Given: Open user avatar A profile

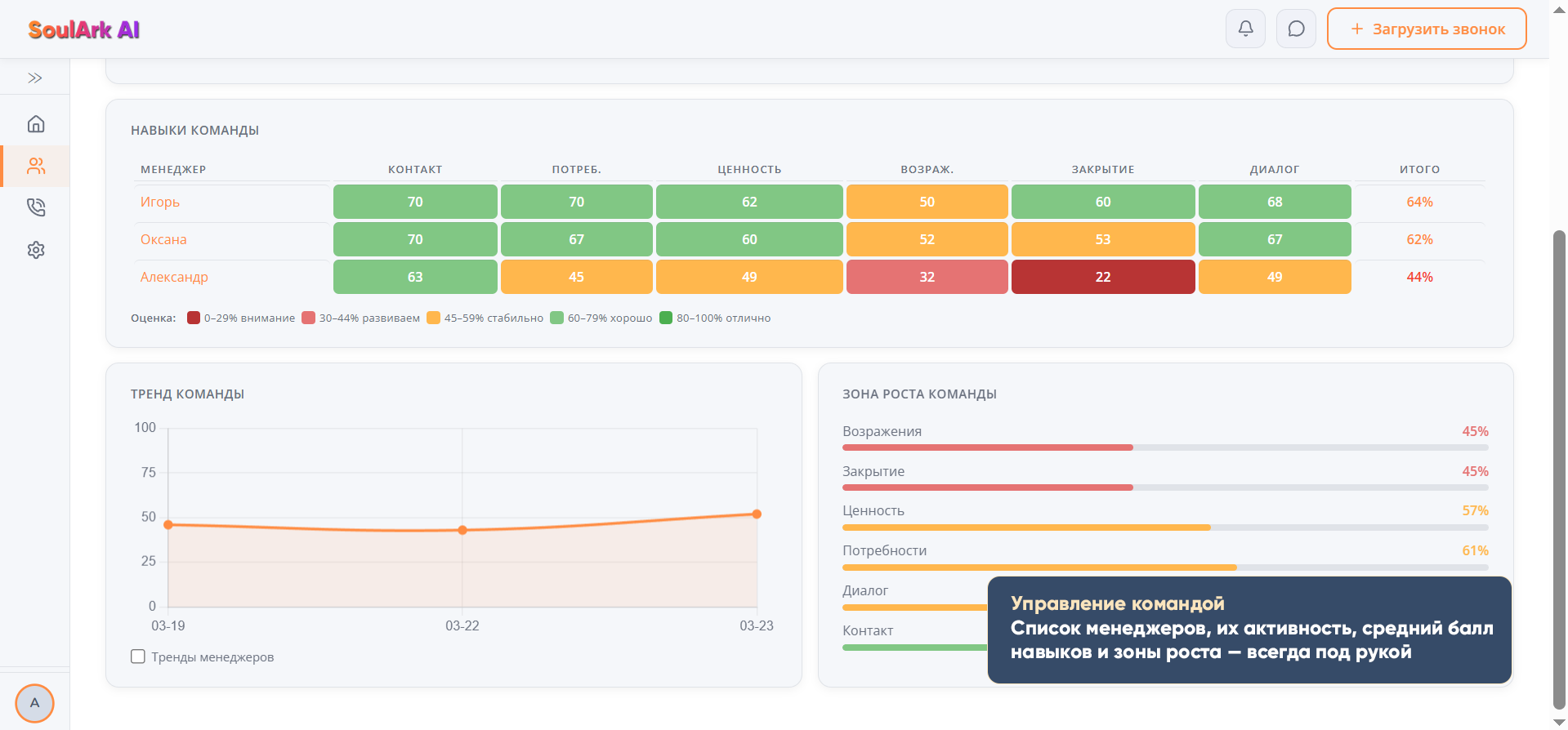Looking at the screenshot, I should [34, 703].
